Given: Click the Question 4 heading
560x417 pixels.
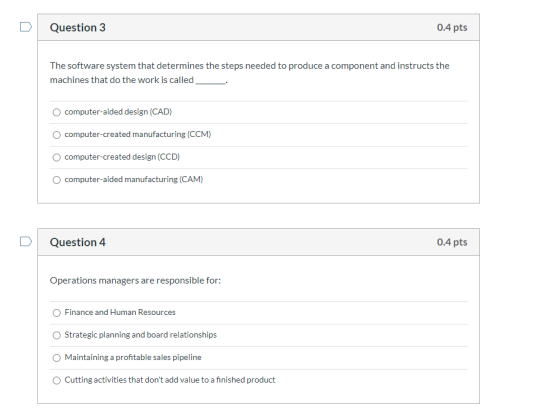Looking at the screenshot, I should 78,242.
